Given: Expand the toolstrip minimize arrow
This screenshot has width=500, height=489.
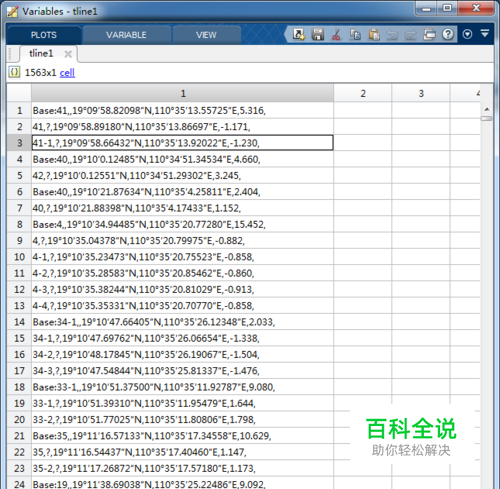Looking at the screenshot, I should point(485,33).
